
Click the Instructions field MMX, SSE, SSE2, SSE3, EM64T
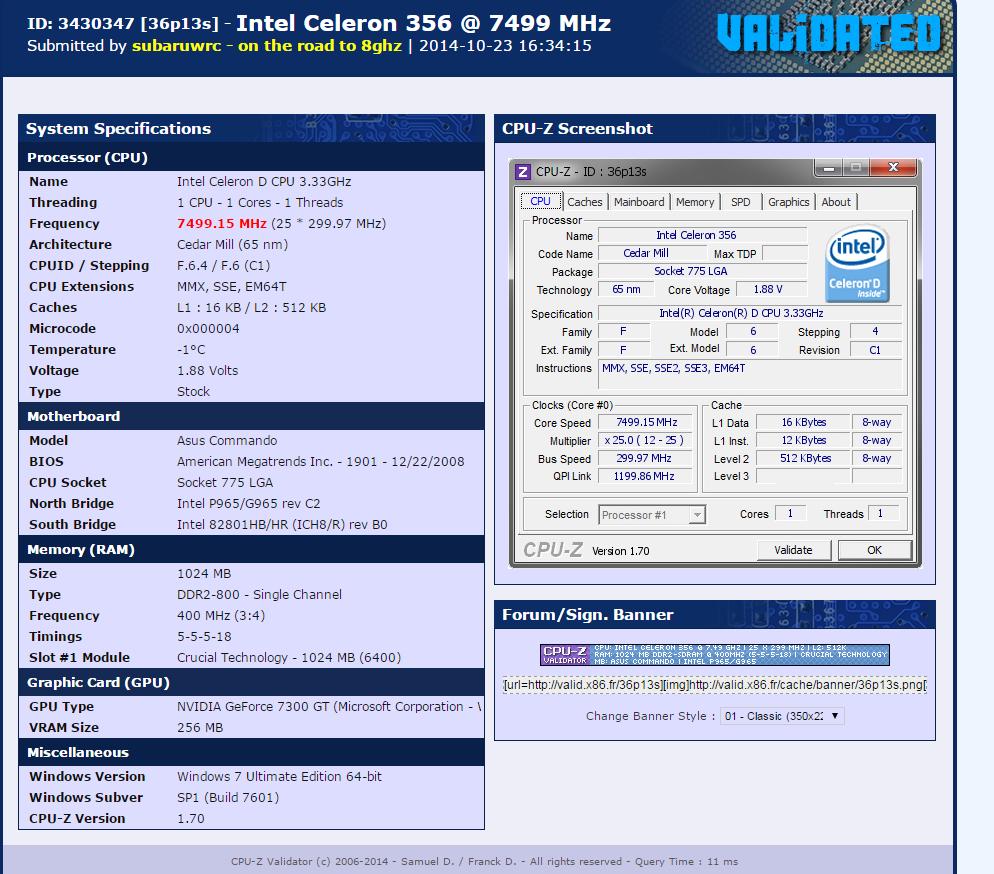click(750, 374)
